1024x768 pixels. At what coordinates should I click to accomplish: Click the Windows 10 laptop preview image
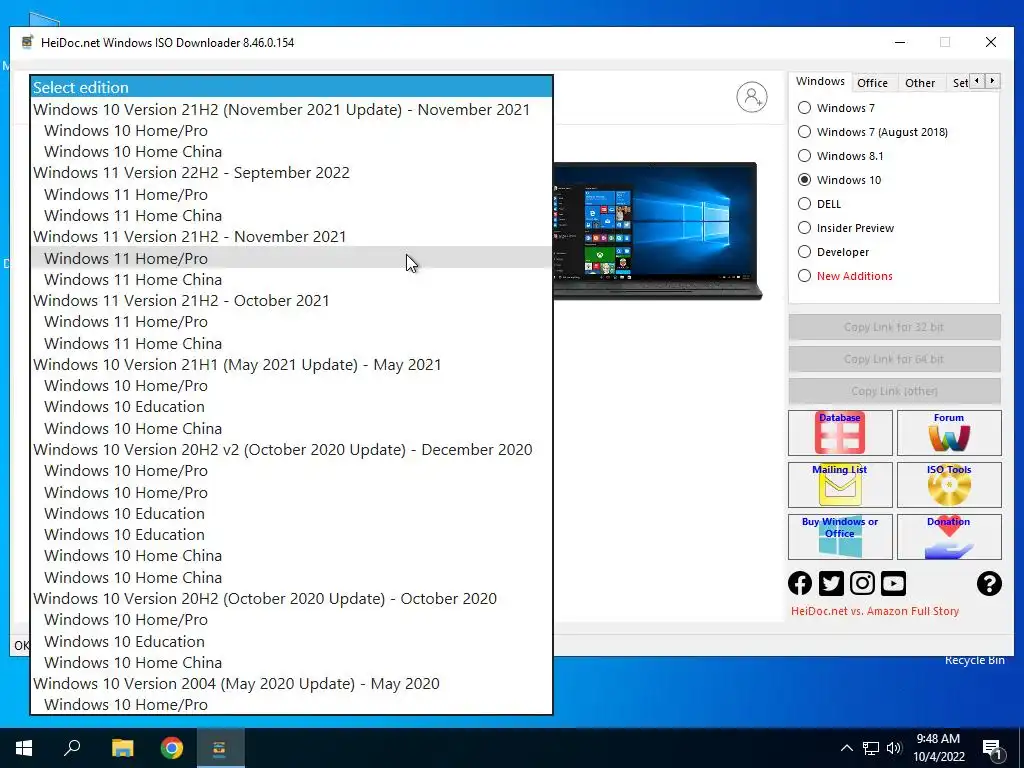coord(658,231)
